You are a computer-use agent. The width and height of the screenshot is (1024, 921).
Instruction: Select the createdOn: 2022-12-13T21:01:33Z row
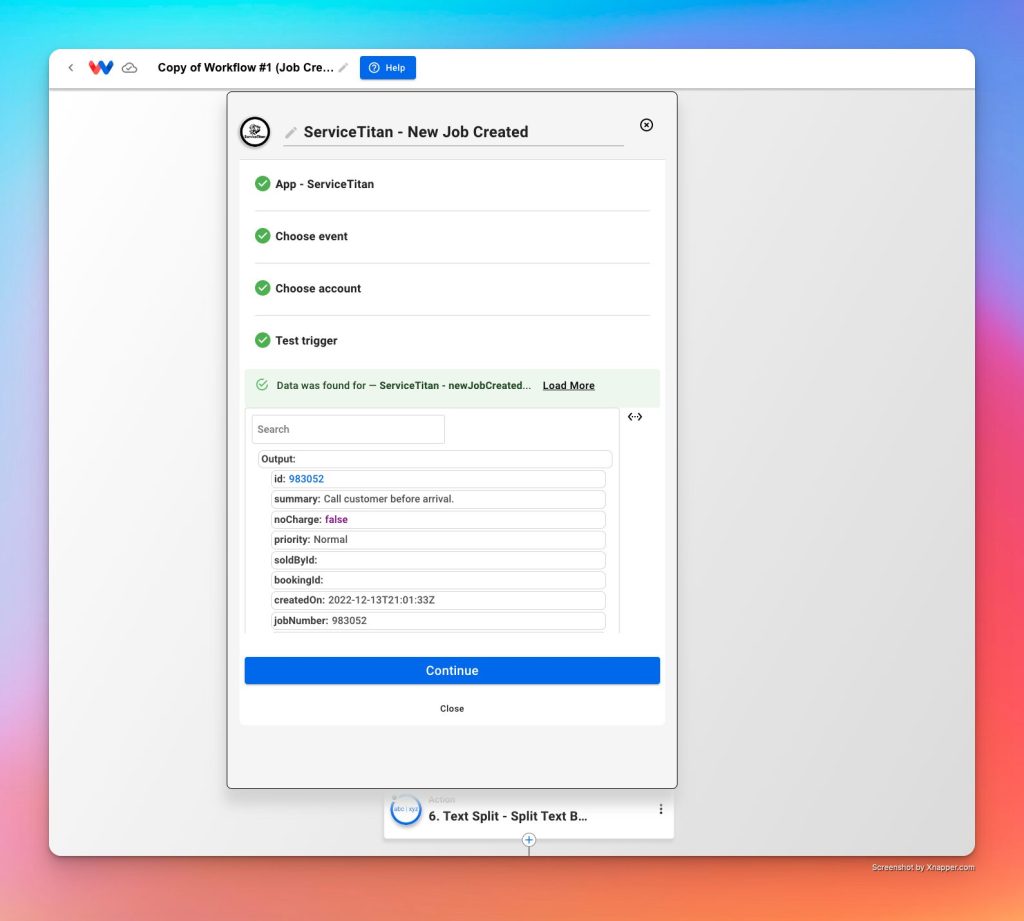coord(438,600)
